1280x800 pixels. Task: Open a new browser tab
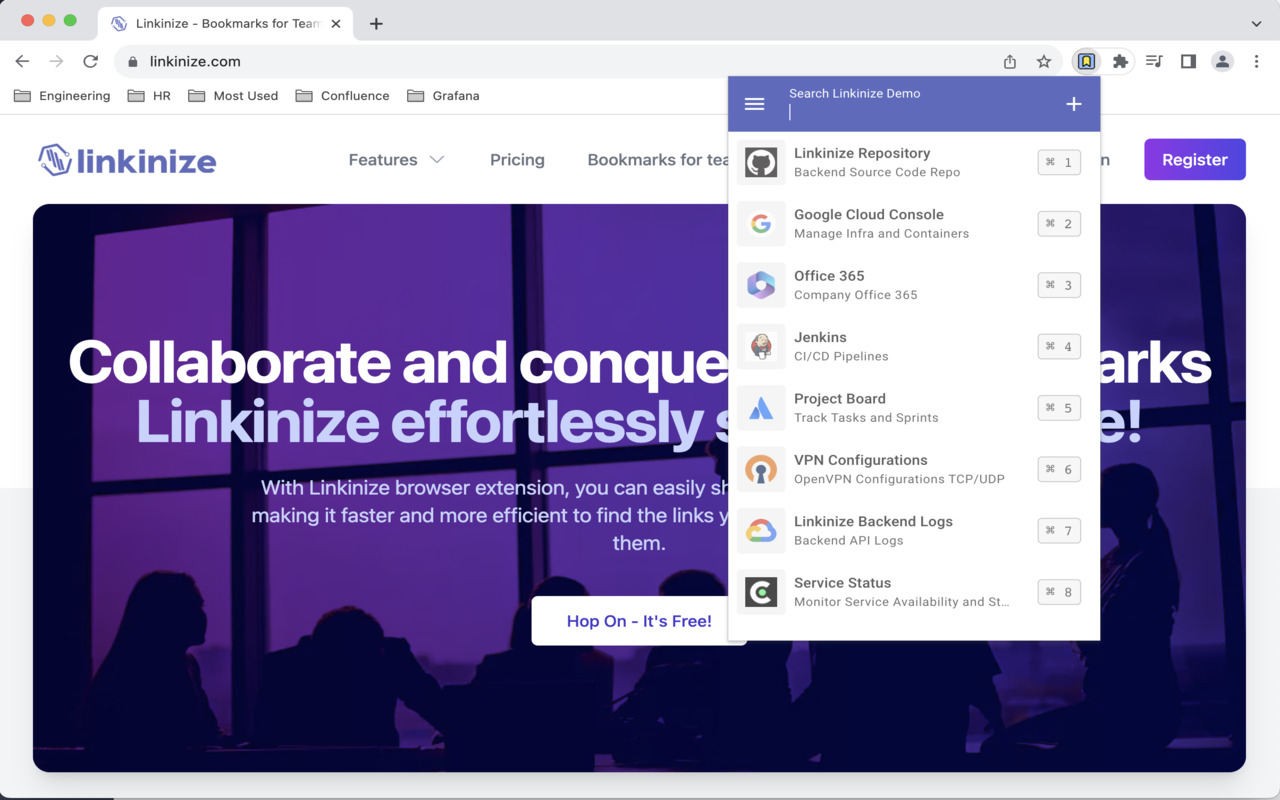click(376, 23)
